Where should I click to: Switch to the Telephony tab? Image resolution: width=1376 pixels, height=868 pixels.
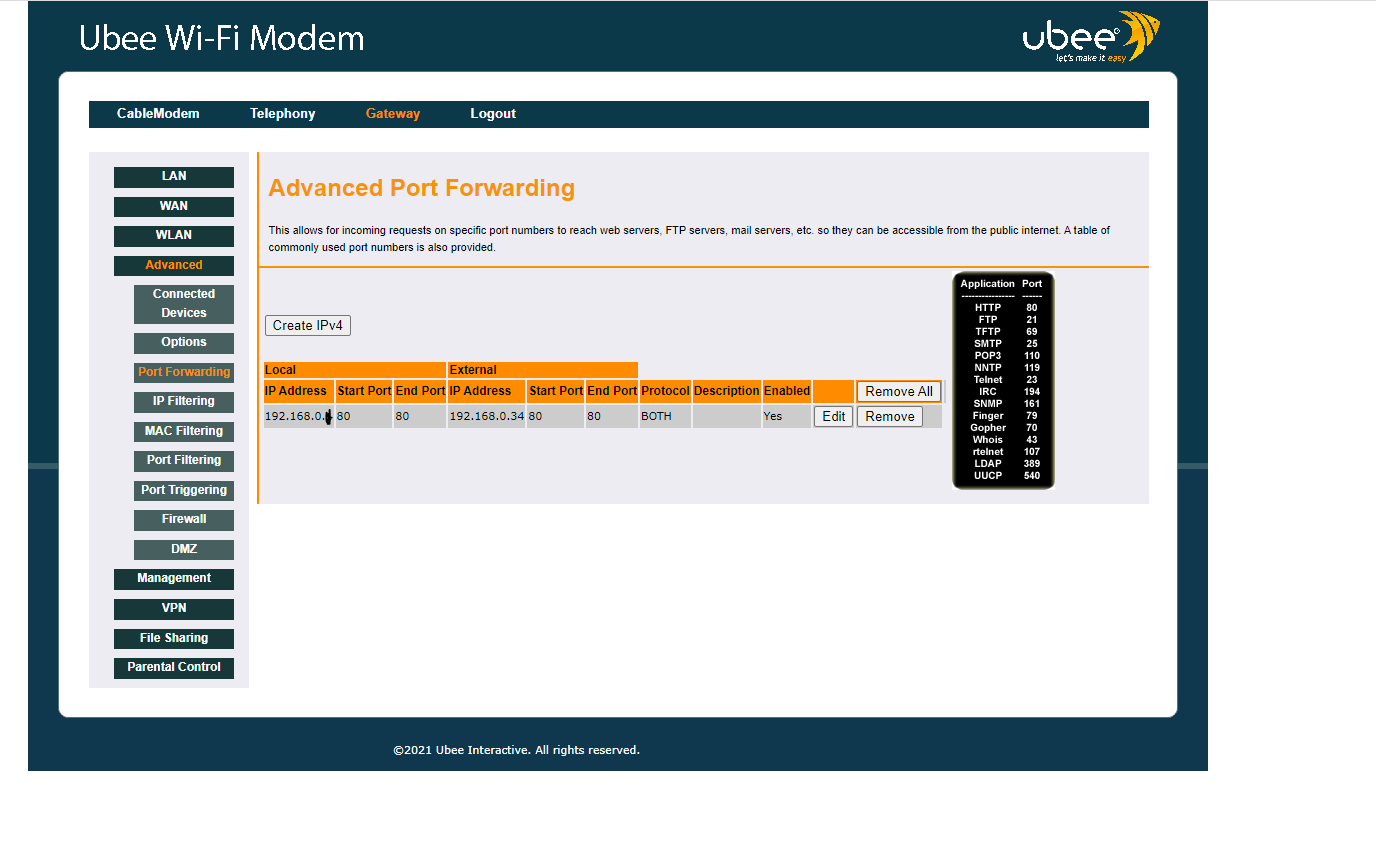click(x=282, y=114)
